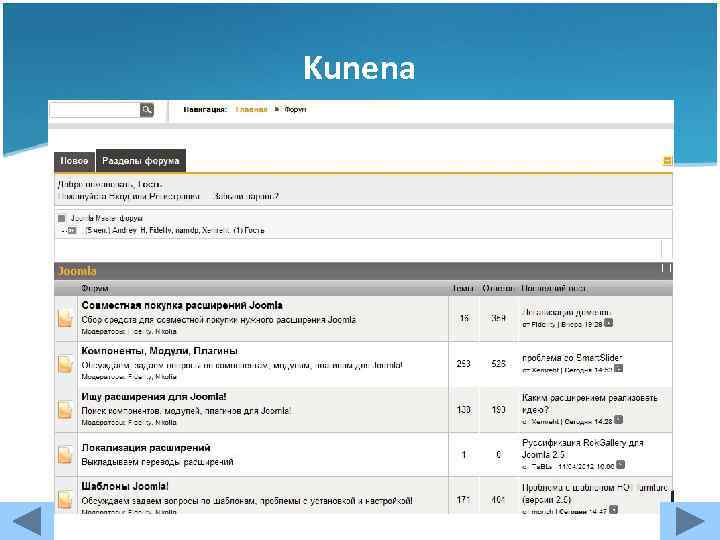Click the Форум breadcrumb item

pos(295,109)
